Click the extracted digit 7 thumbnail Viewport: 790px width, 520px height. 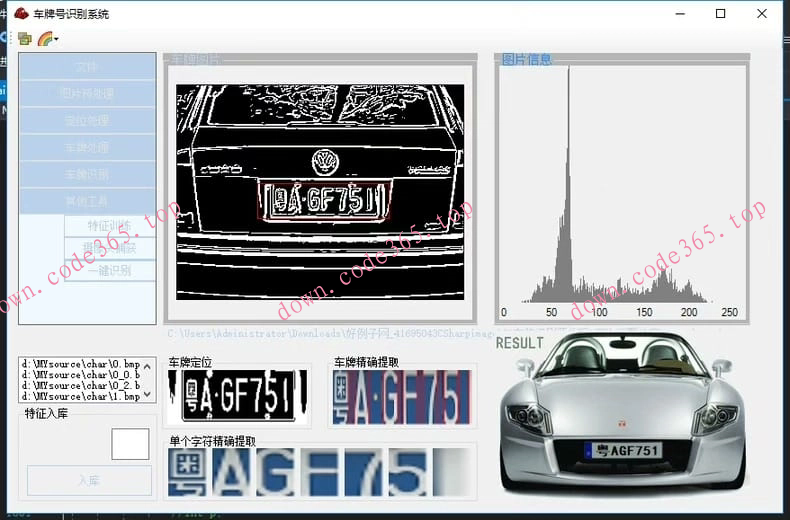363,473
